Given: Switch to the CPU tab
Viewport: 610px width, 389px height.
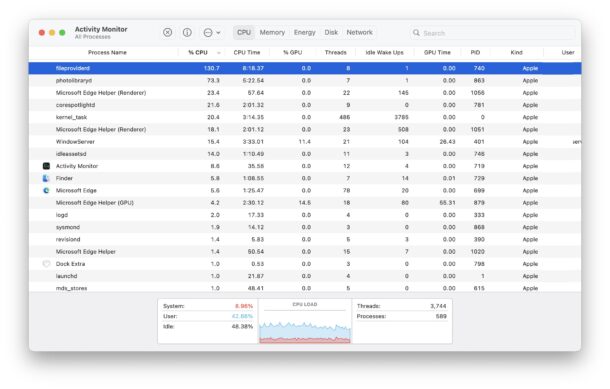Looking at the screenshot, I should pyautogui.click(x=244, y=32).
